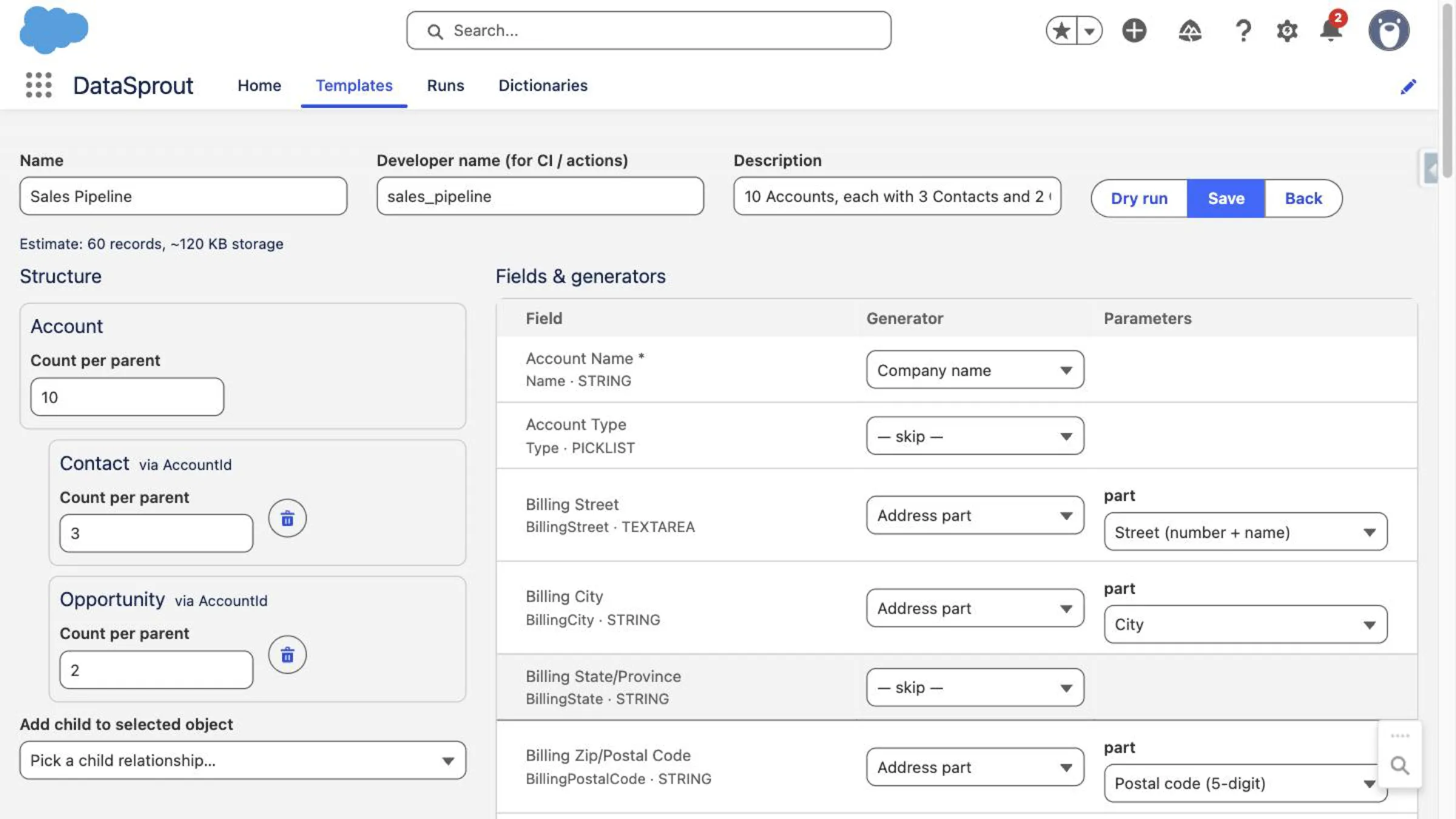Image resolution: width=1456 pixels, height=819 pixels.
Task: Click the Favorites star icon
Action: [x=1061, y=30]
